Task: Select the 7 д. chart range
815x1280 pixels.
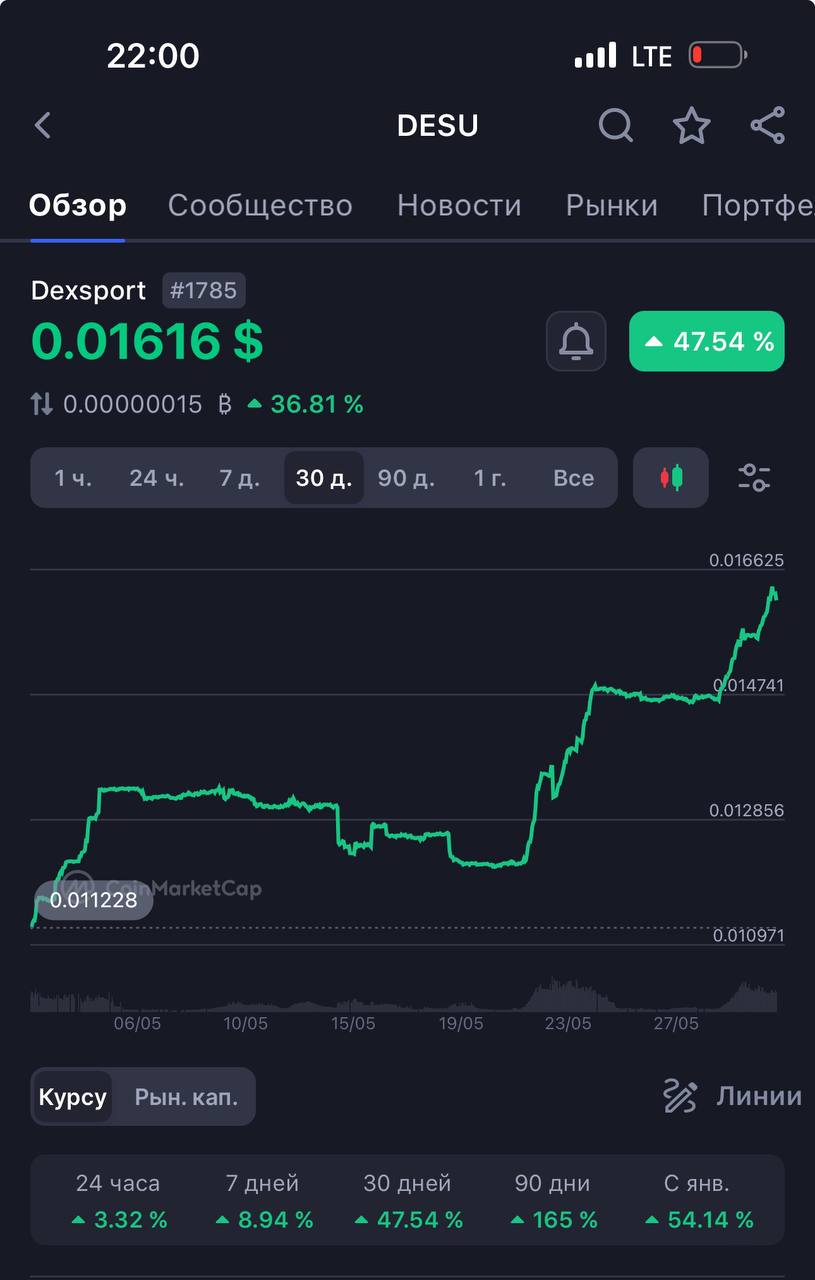Action: click(x=240, y=478)
